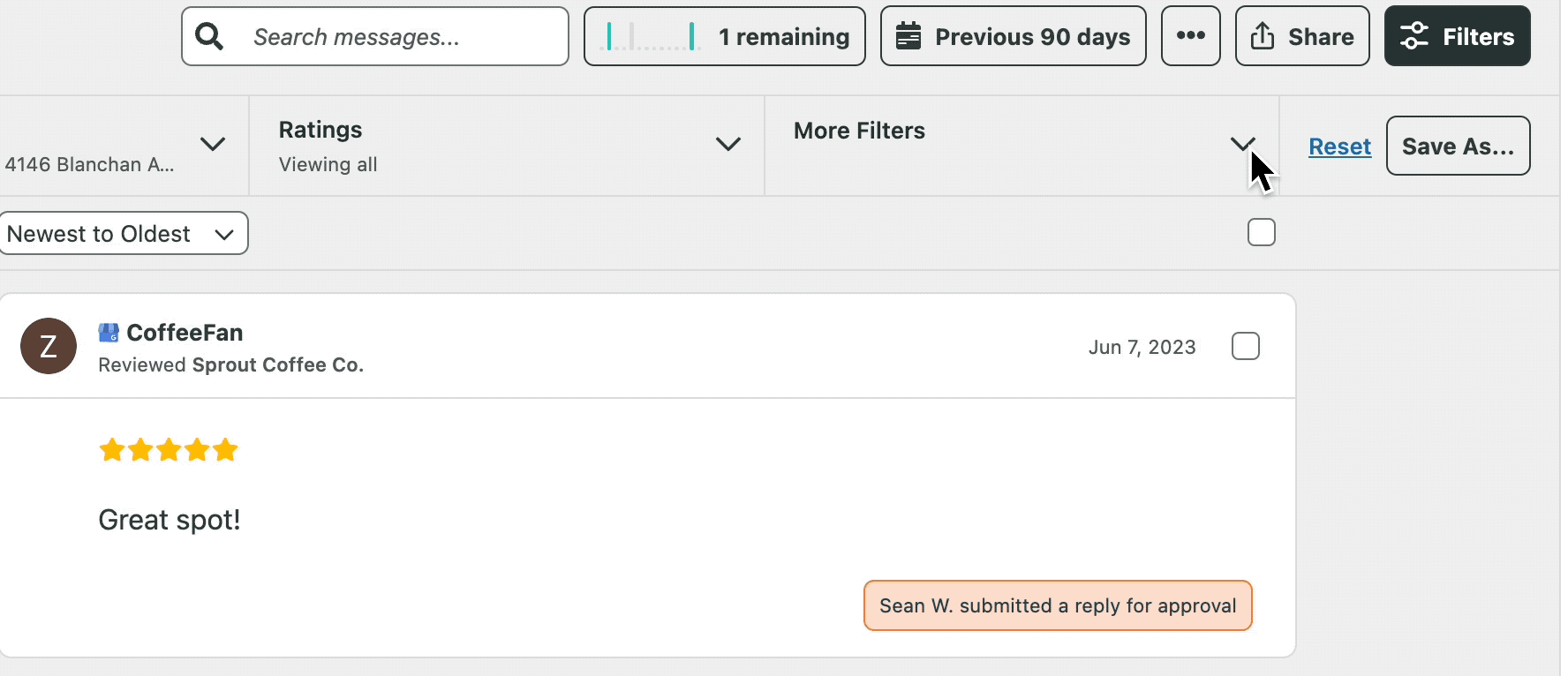Click the Google My Business icon beside CoffeeFan
The width and height of the screenshot is (1568, 676).
[109, 333]
